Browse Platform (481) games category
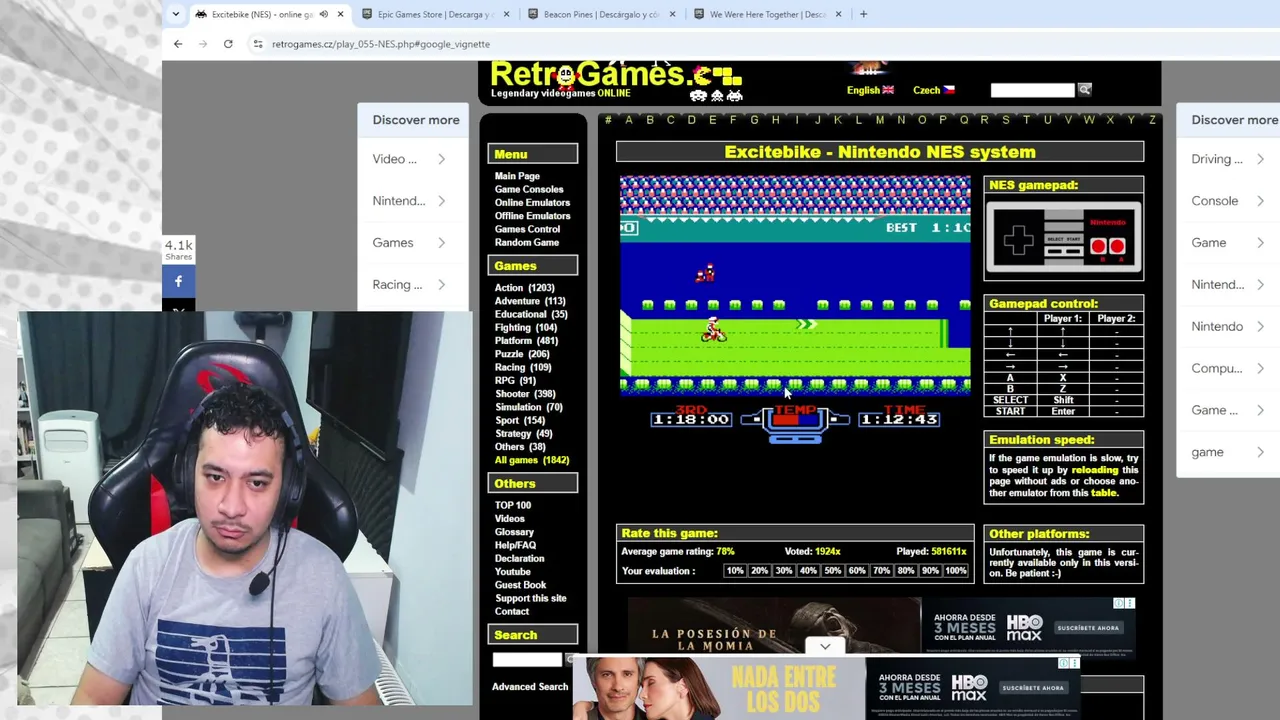Viewport: 1280px width, 720px height. [526, 341]
